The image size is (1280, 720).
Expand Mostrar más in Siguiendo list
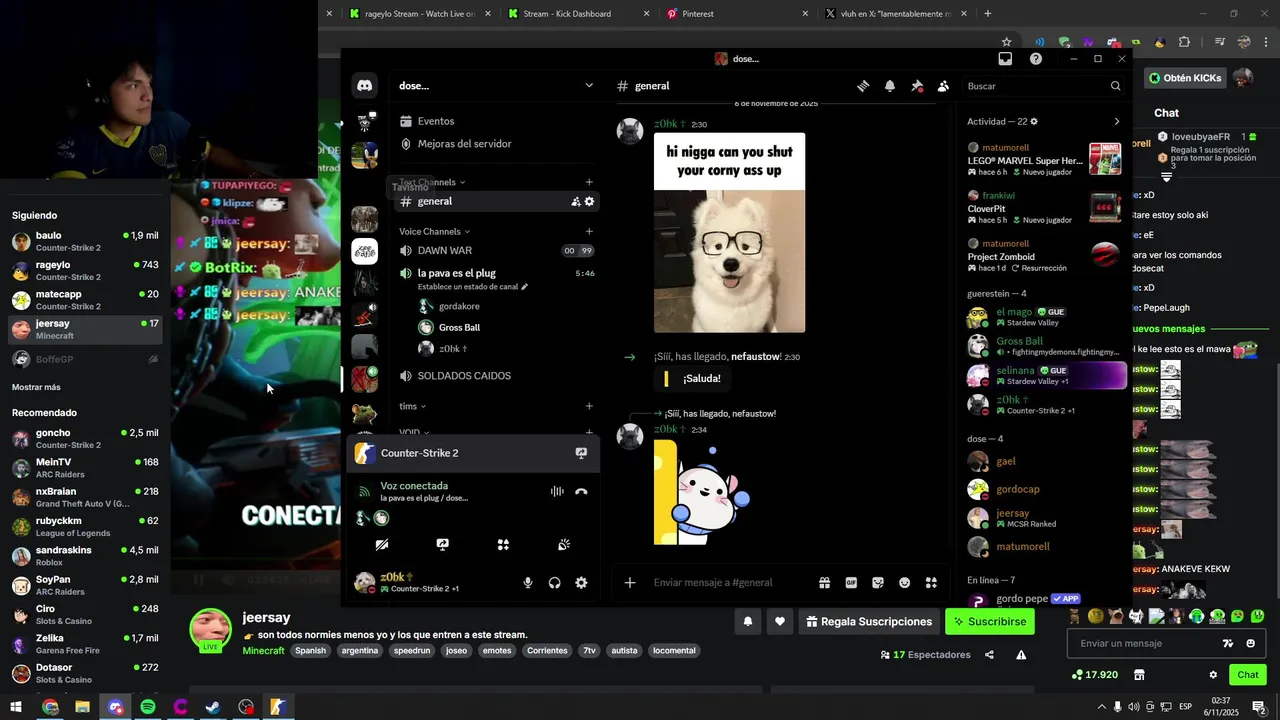pyautogui.click(x=36, y=387)
